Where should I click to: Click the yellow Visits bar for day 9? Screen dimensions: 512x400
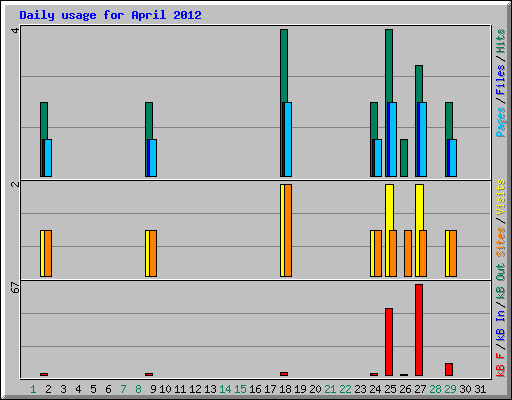click(x=147, y=253)
